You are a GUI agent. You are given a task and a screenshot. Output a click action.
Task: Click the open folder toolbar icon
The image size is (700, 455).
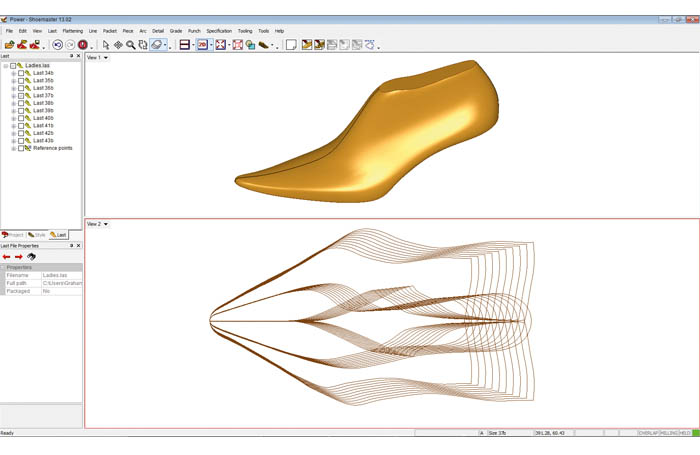pyautogui.click(x=9, y=45)
